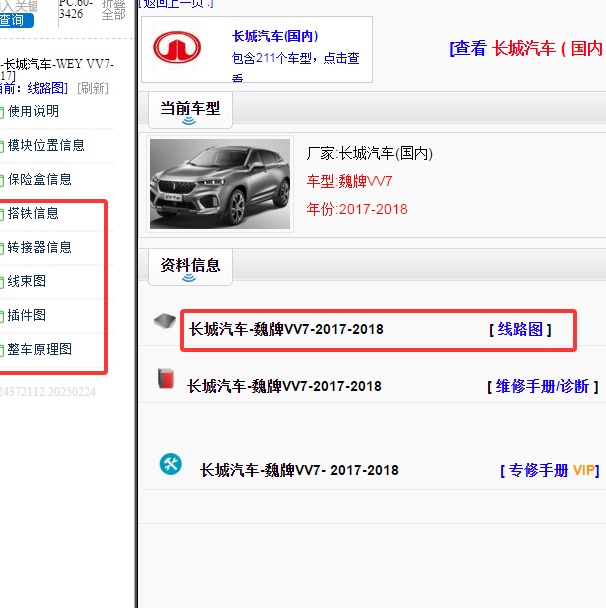Open the 维修手册/诊断 link

(x=542, y=387)
